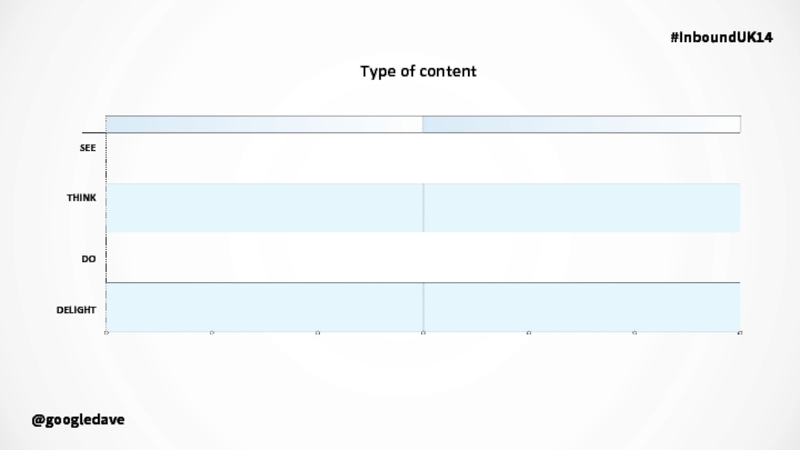Click the "Type of content" chart title
This screenshot has height=450, width=800.
[418, 71]
